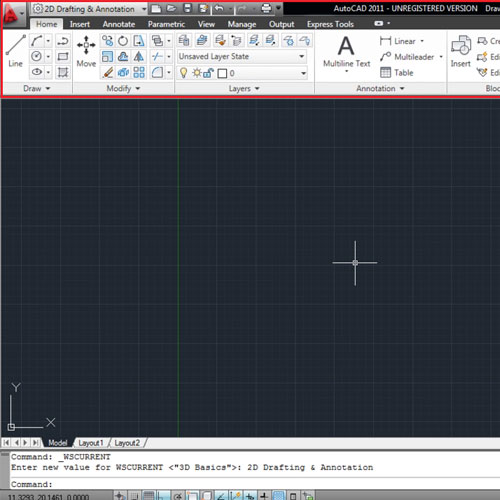Select the Multiline Text tool
The image size is (500, 500).
click(346, 53)
